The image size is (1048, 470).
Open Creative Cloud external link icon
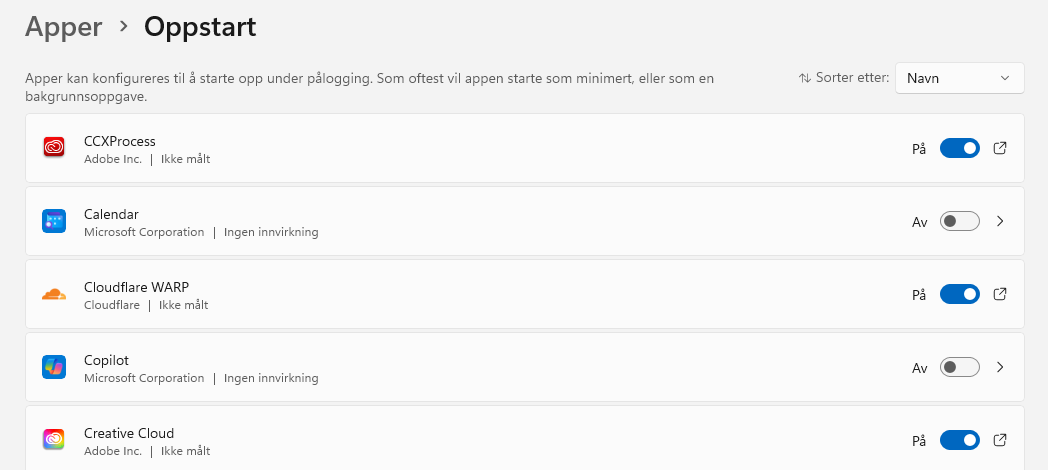(1000, 440)
